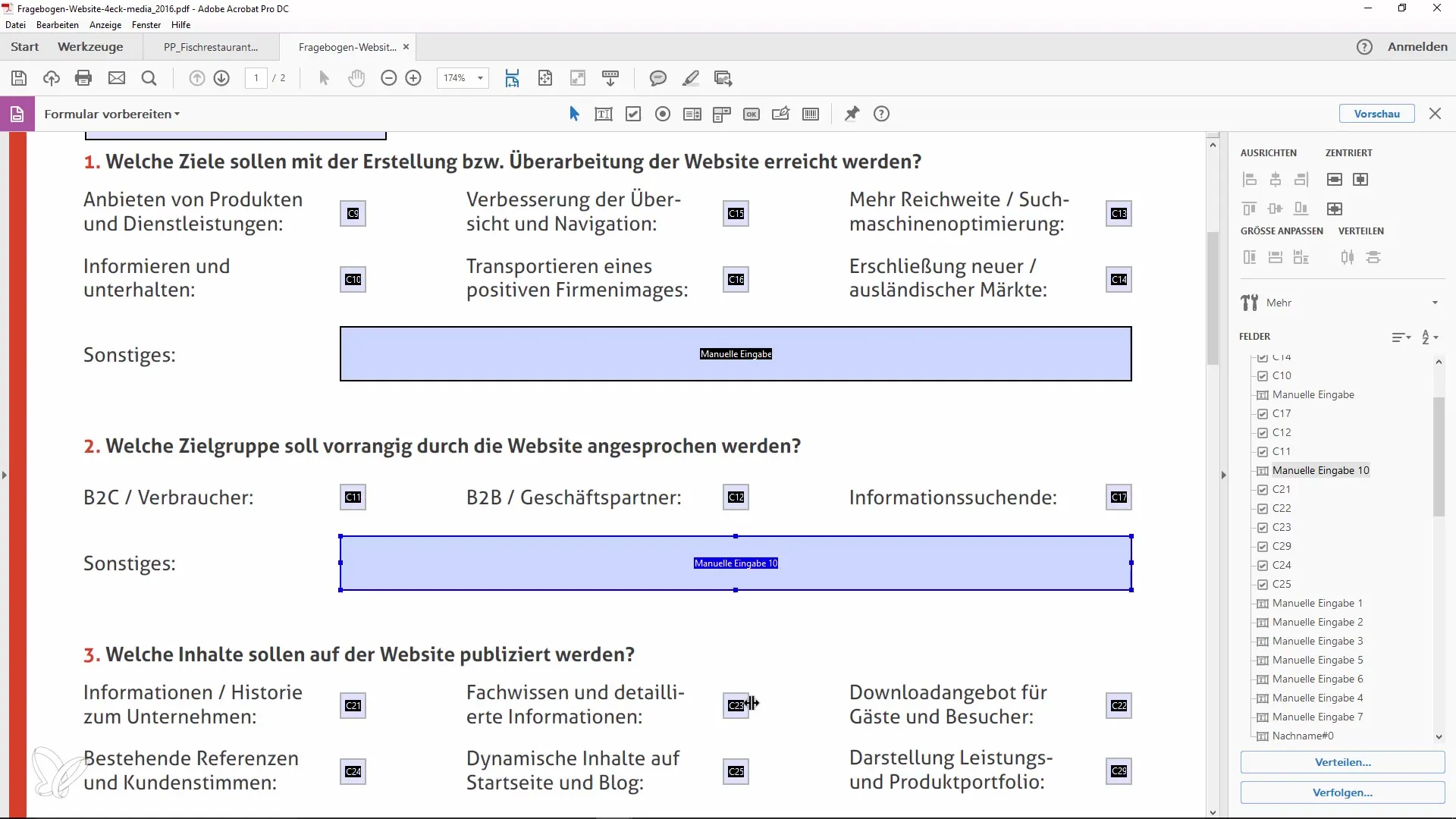Switch to the Werkzeuge tab

point(90,47)
